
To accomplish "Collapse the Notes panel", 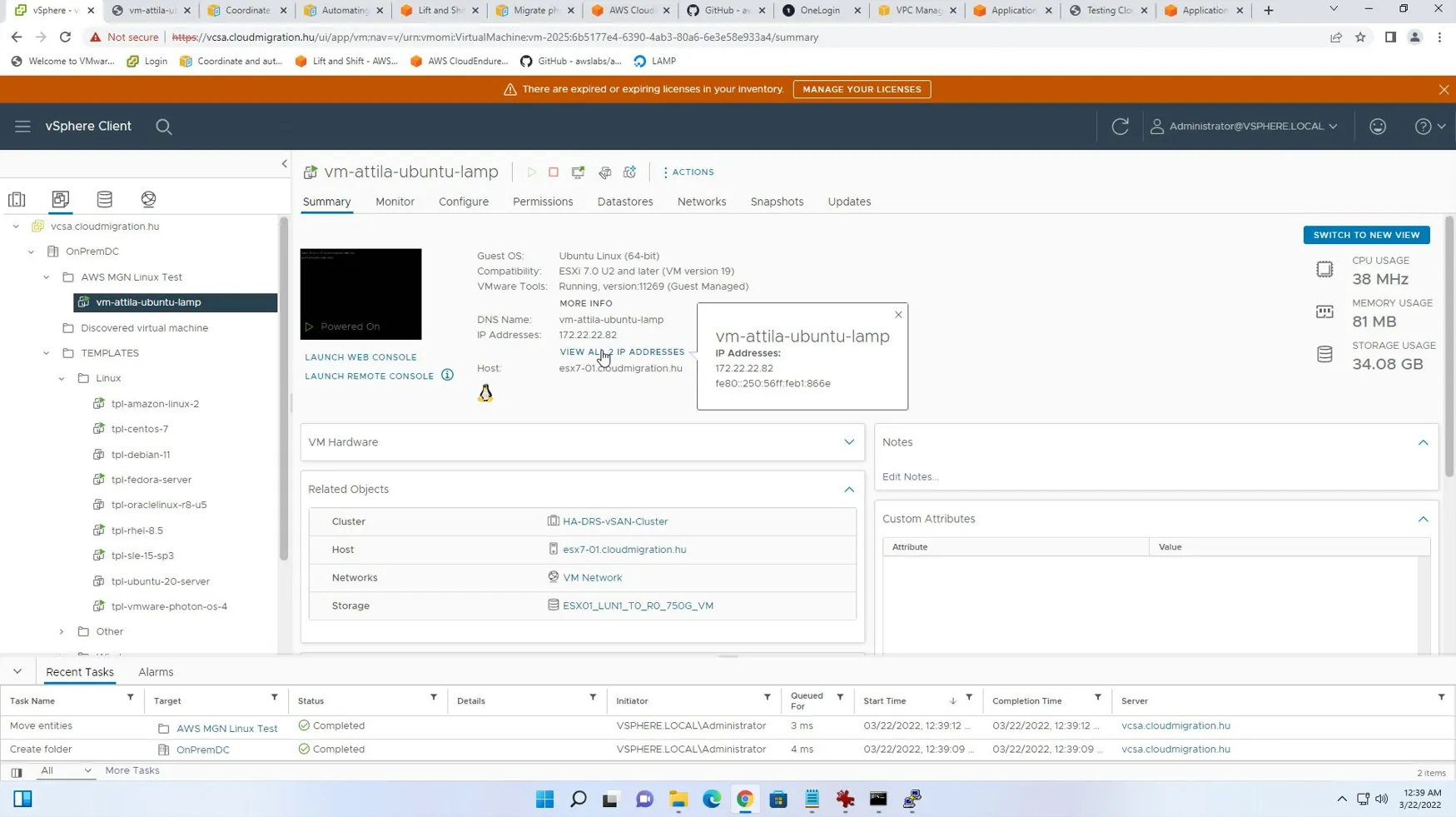I will coord(1423,442).
